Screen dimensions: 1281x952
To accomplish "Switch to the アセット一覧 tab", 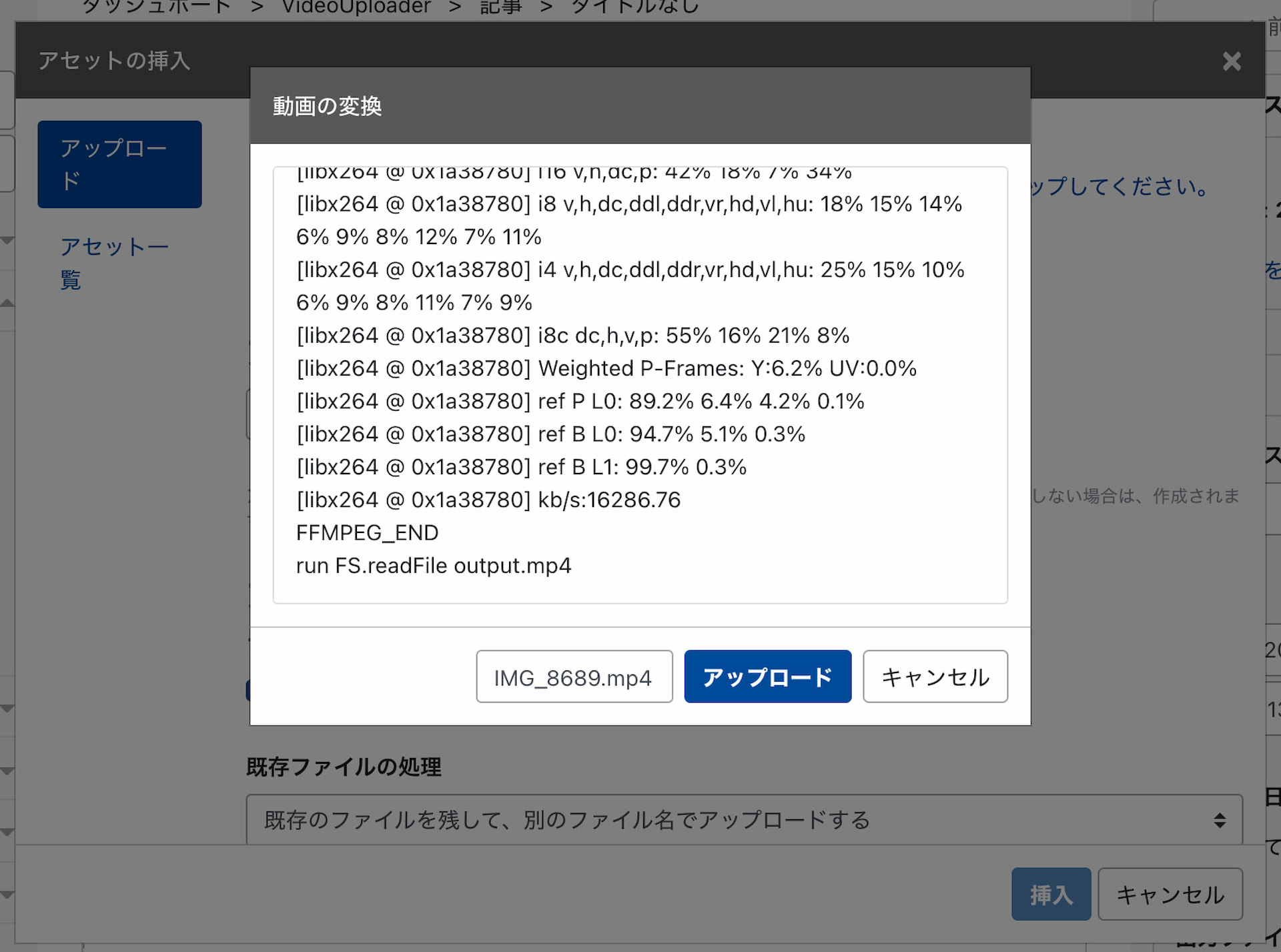I will coord(114,263).
